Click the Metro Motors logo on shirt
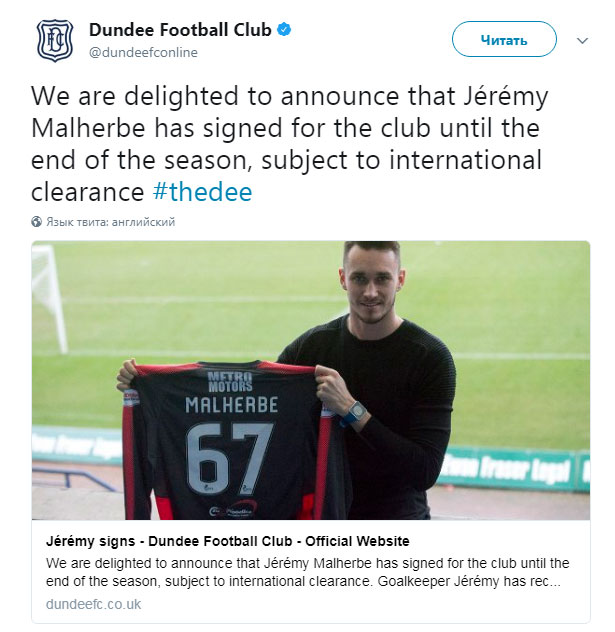Viewport: 615px width, 632px height. [230, 382]
